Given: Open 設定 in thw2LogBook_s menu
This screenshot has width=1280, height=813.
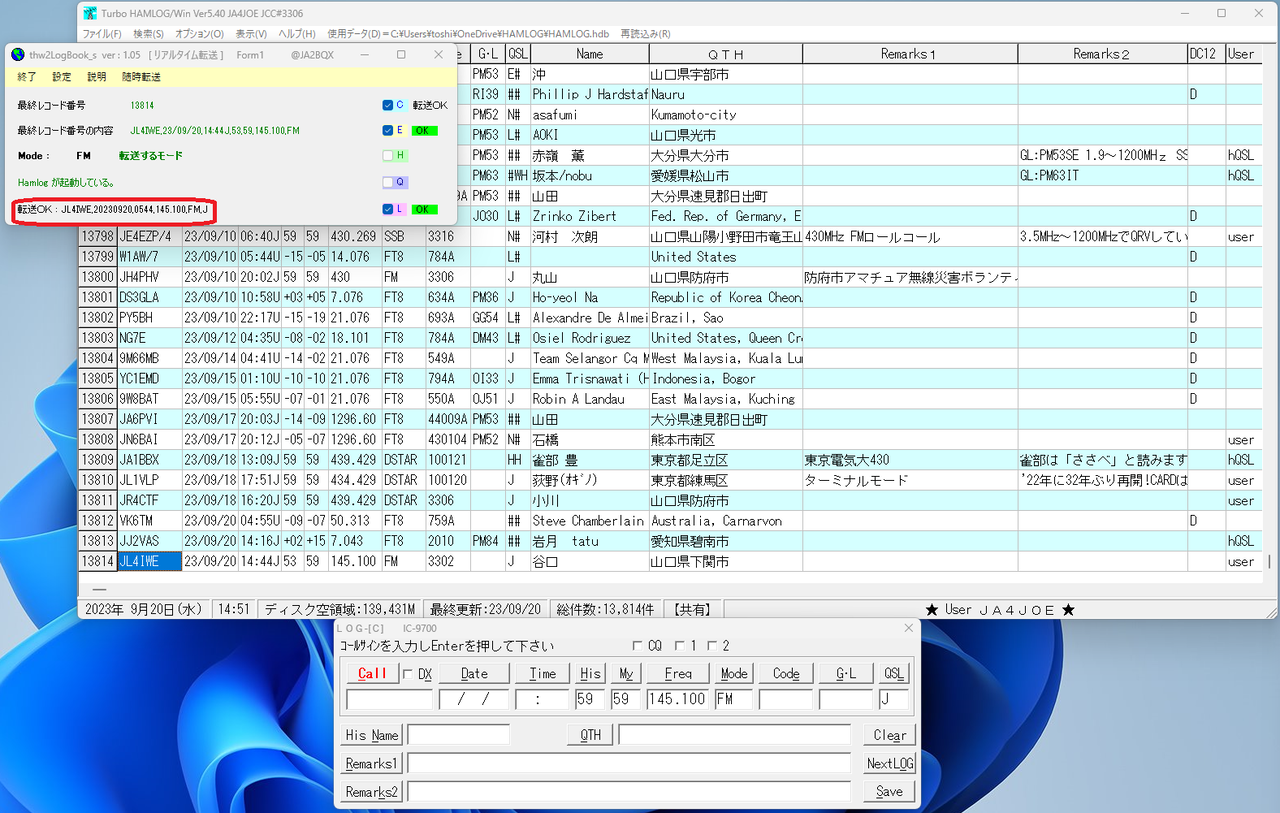Looking at the screenshot, I should tap(62, 77).
